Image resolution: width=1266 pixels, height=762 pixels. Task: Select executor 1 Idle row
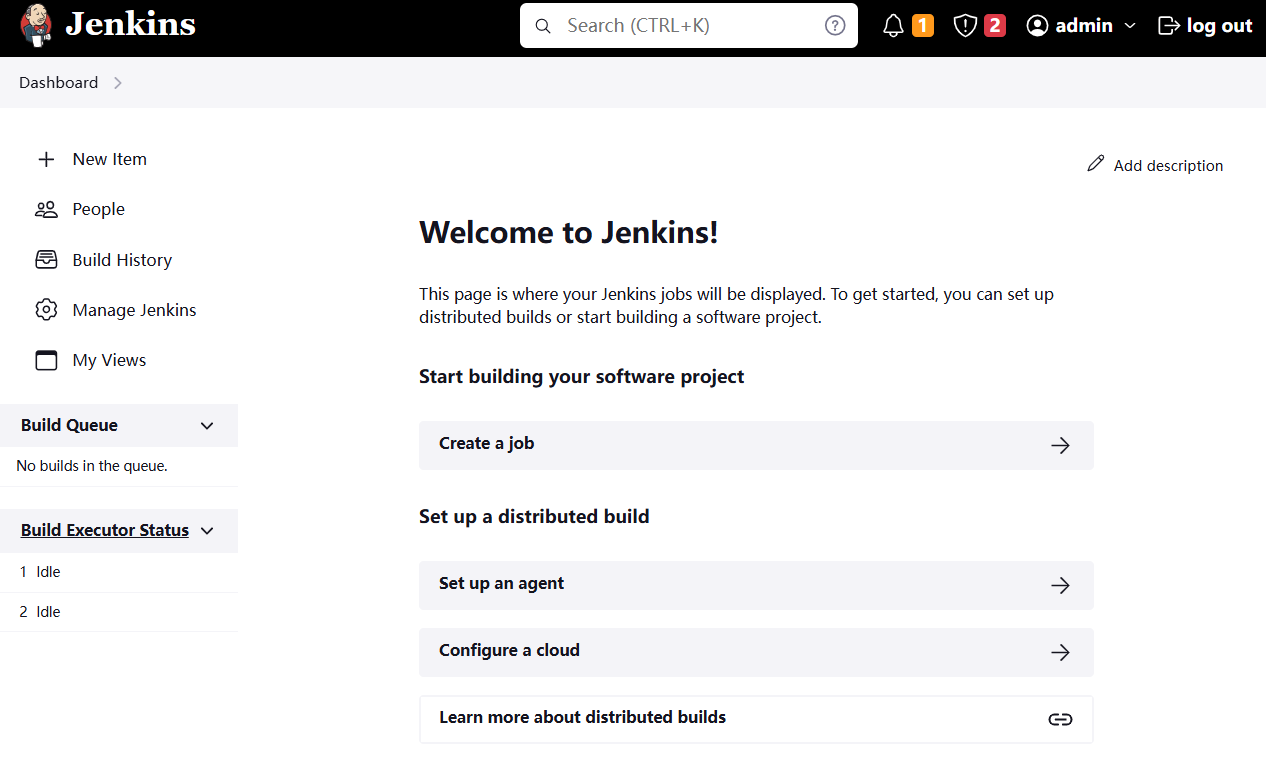(119, 572)
